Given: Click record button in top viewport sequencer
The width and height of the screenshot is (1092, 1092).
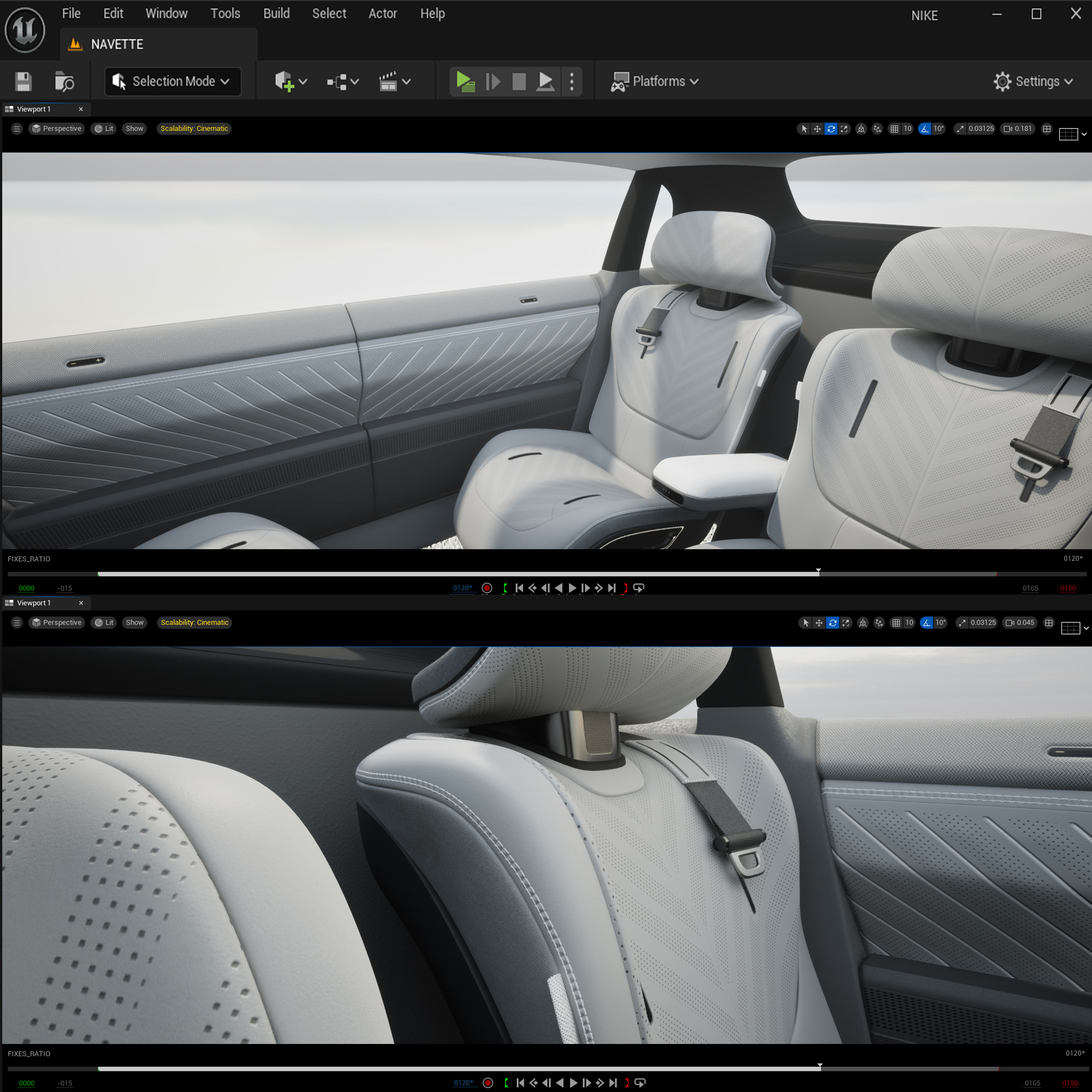Looking at the screenshot, I should [486, 588].
